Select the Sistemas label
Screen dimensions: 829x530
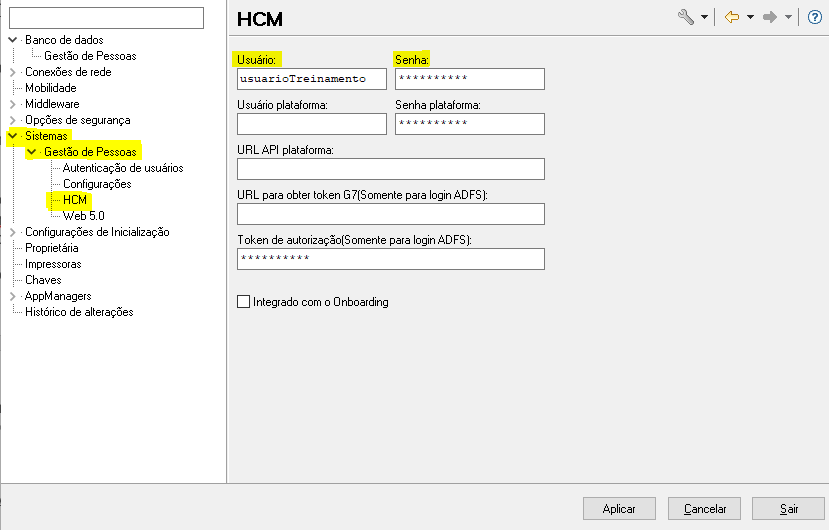click(x=47, y=136)
